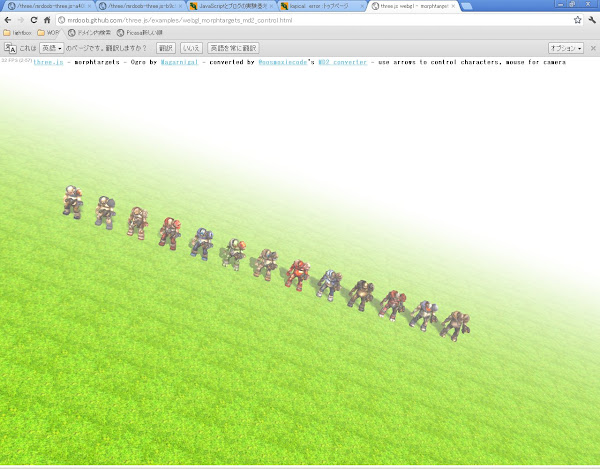Screen dimensions: 600x469
Task: Open the wrench settings menu
Action: (592, 20)
